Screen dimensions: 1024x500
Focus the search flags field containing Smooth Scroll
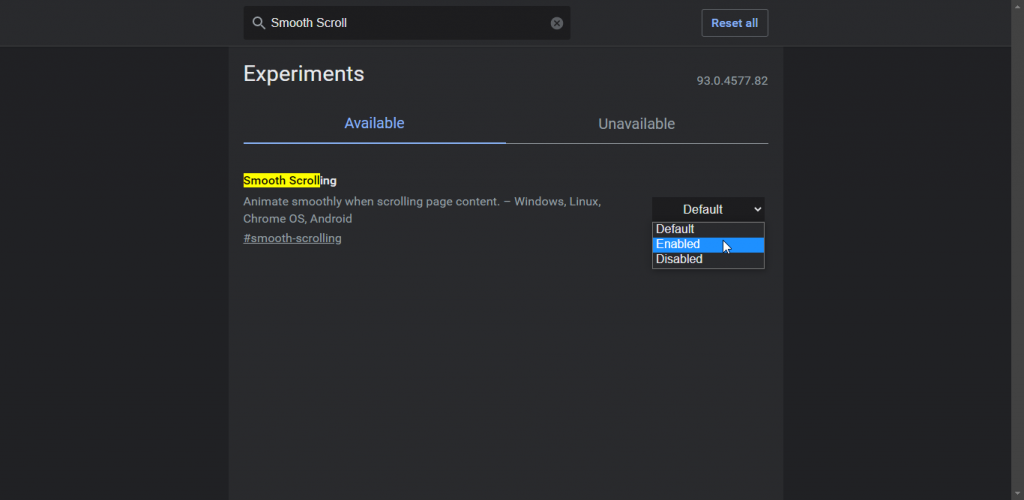tap(407, 23)
